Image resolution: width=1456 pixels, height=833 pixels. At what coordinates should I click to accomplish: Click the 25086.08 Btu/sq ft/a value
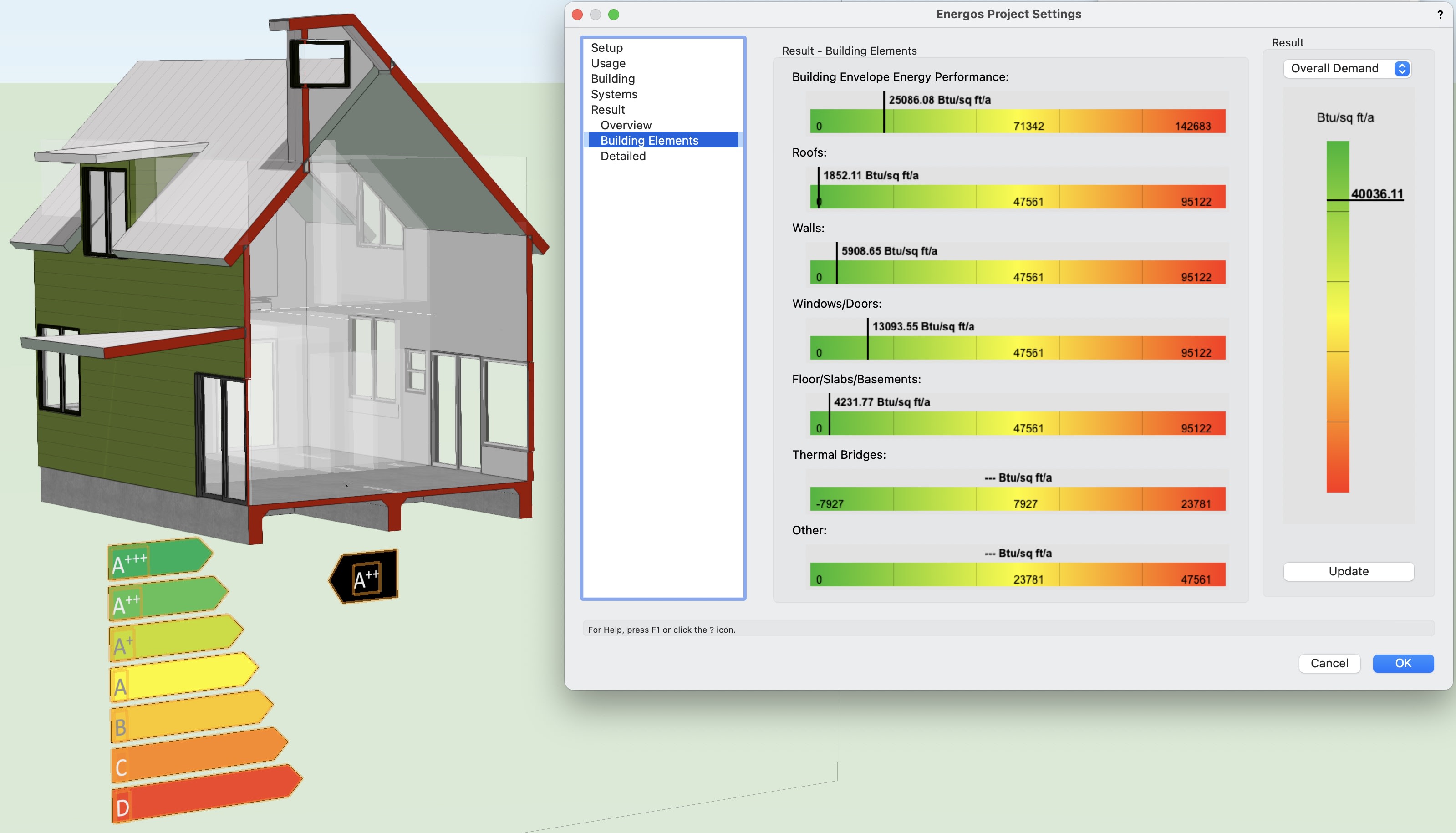click(x=939, y=100)
